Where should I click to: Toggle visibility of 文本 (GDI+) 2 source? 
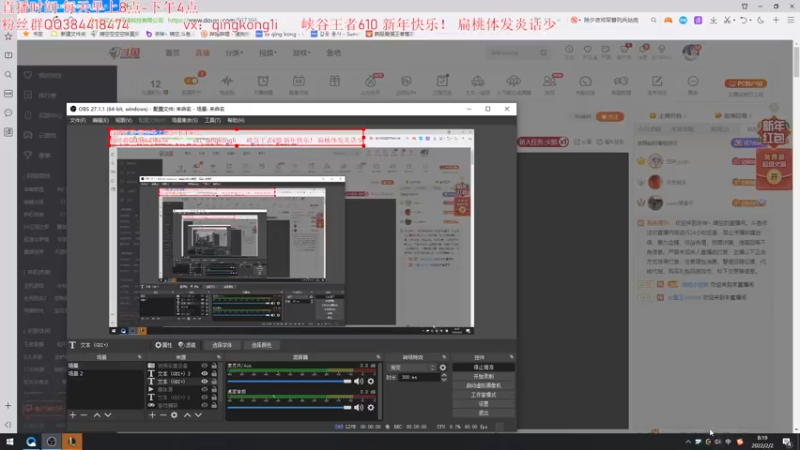coord(205,397)
